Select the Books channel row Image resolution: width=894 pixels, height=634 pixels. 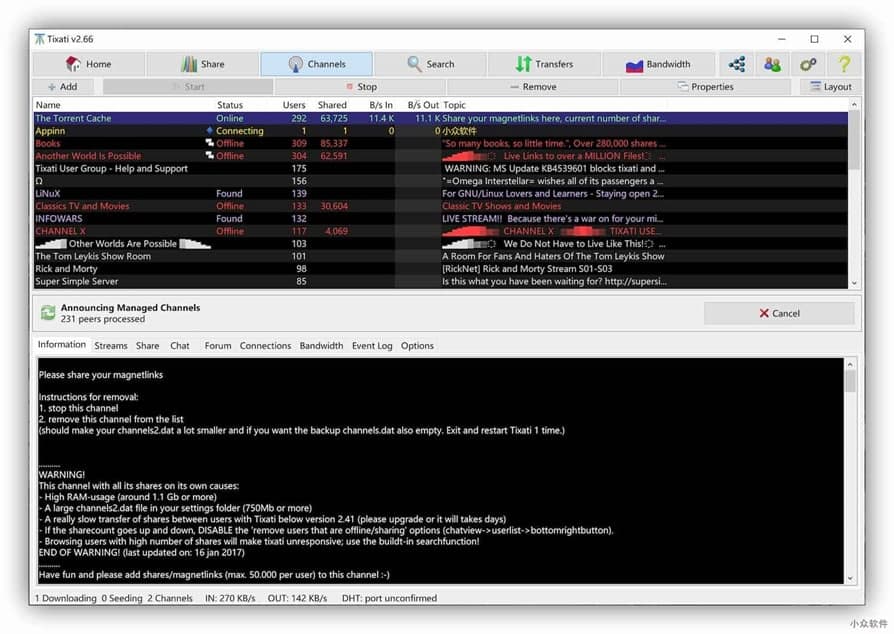tap(440, 143)
